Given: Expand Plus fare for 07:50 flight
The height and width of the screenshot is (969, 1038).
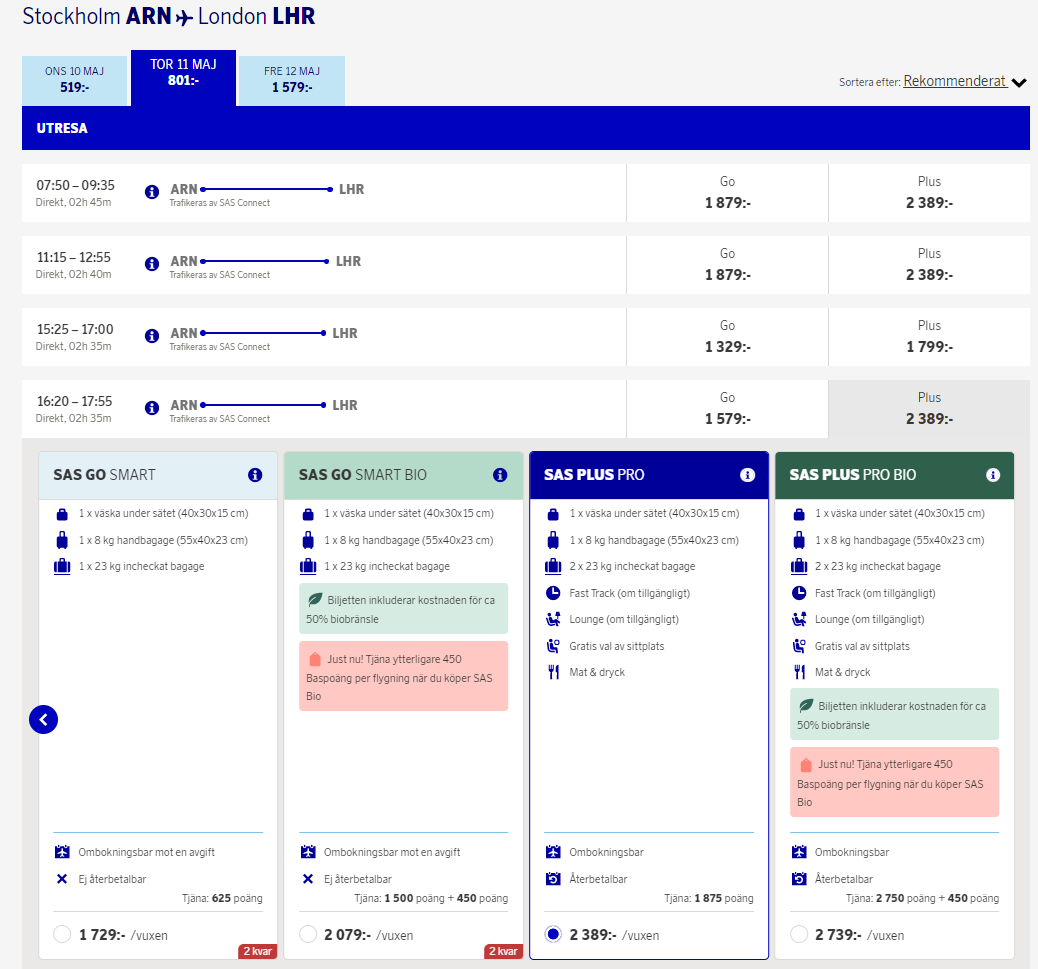Looking at the screenshot, I should pos(929,193).
